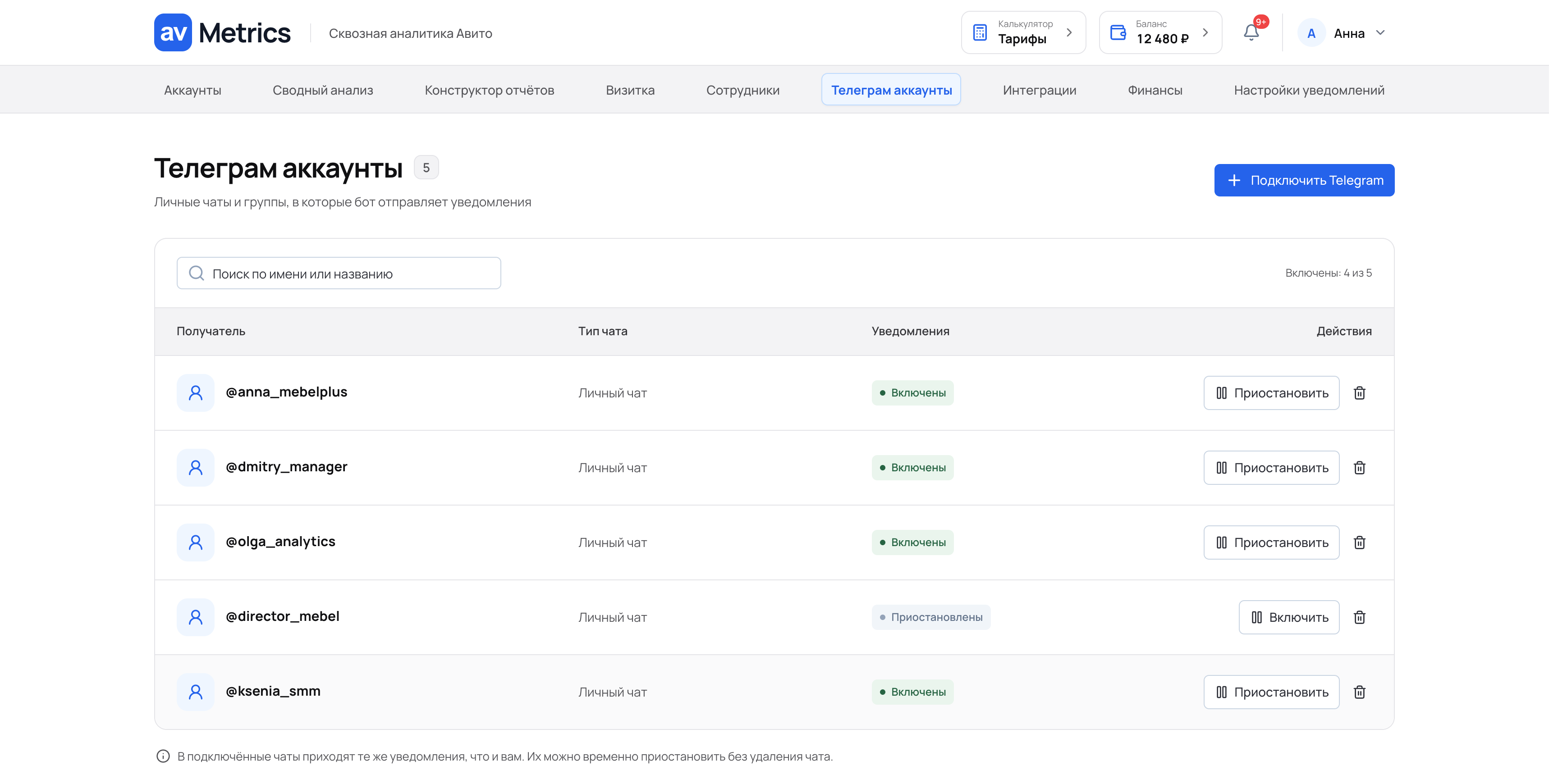Delete the @anna_mebelplus chat via trash icon
Viewport: 1558px width, 784px height.
click(1360, 393)
